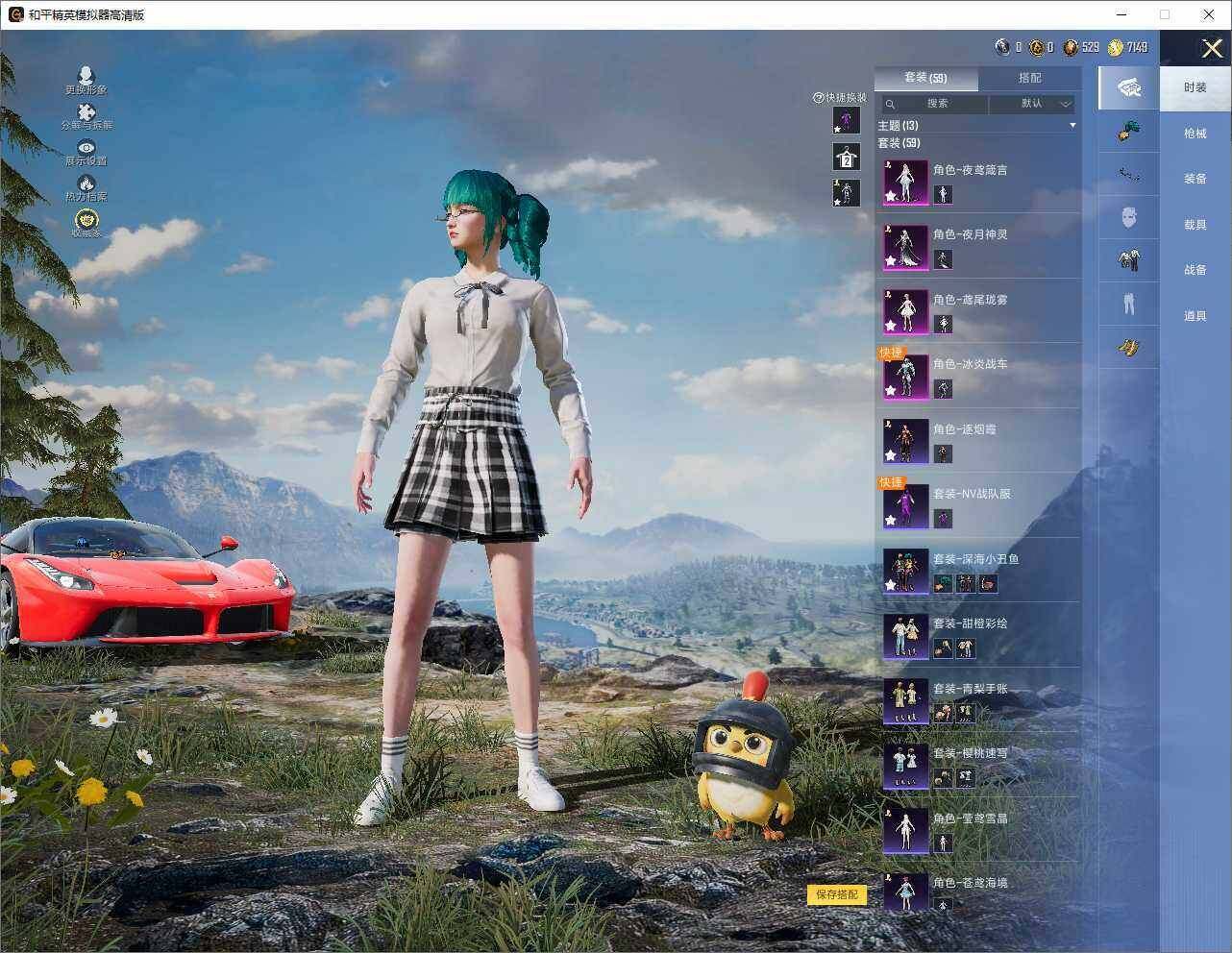1232x953 pixels.
Task: Click the 快捷换装 help question mark
Action: click(x=819, y=97)
